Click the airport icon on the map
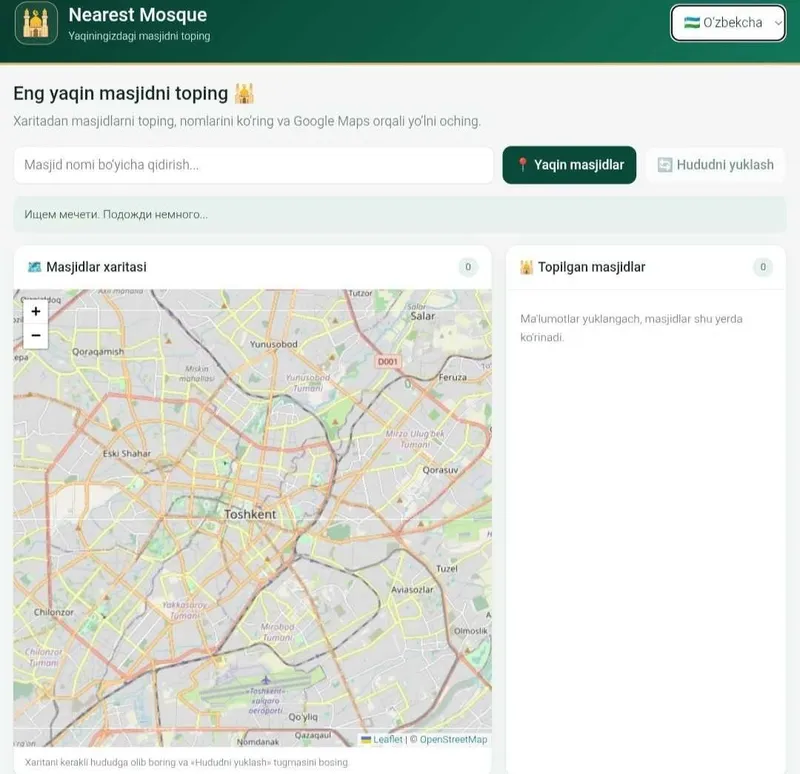 266,680
